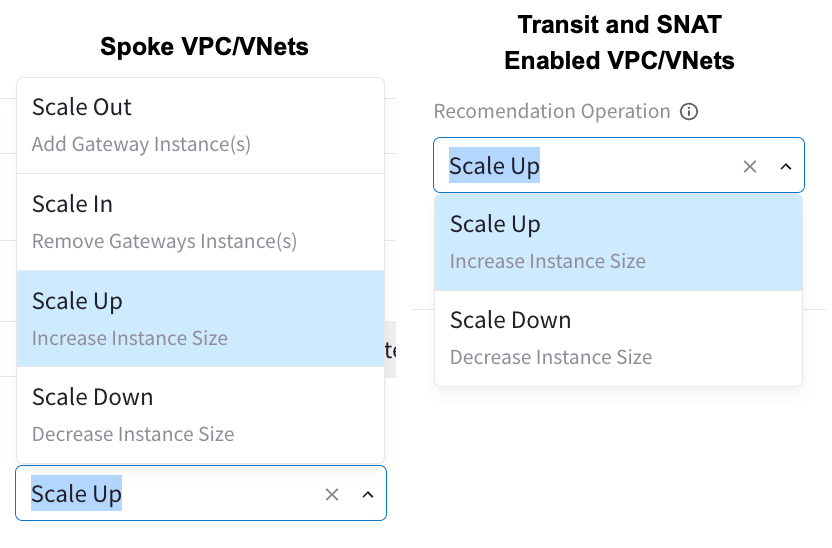832x548 pixels.
Task: Collapse chevron of field beneath four-option list
Action: (x=368, y=494)
